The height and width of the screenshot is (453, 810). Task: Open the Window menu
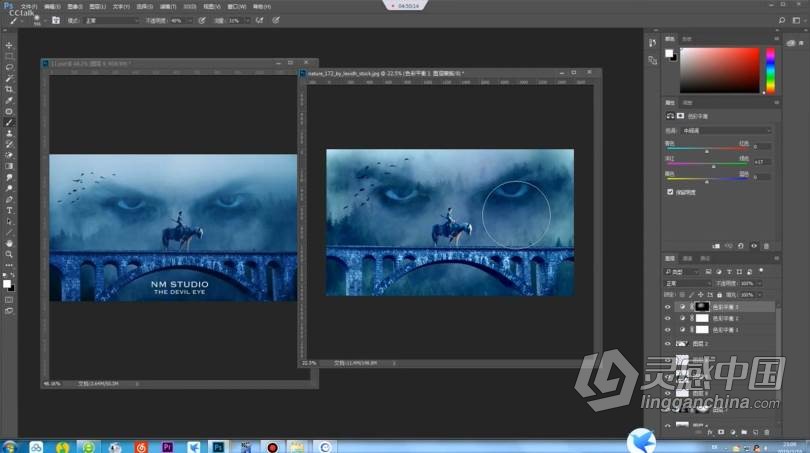pos(237,7)
